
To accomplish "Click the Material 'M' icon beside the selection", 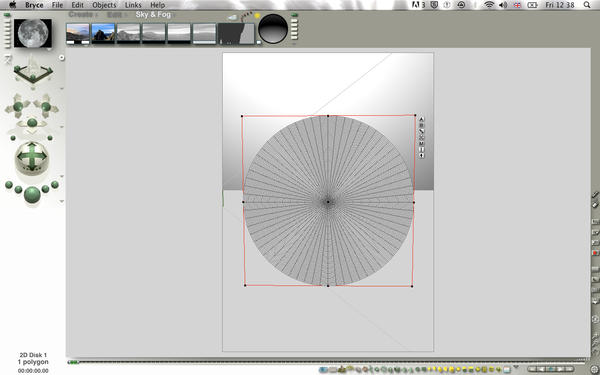I will point(421,143).
